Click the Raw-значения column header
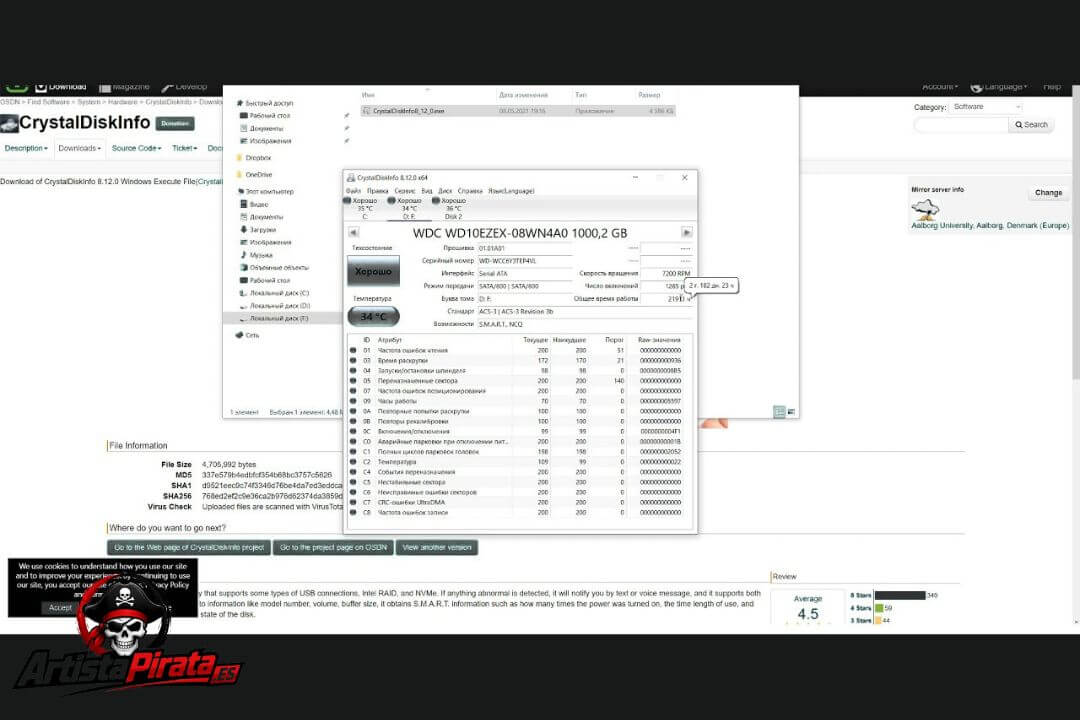Viewport: 1080px width, 720px height. point(659,340)
